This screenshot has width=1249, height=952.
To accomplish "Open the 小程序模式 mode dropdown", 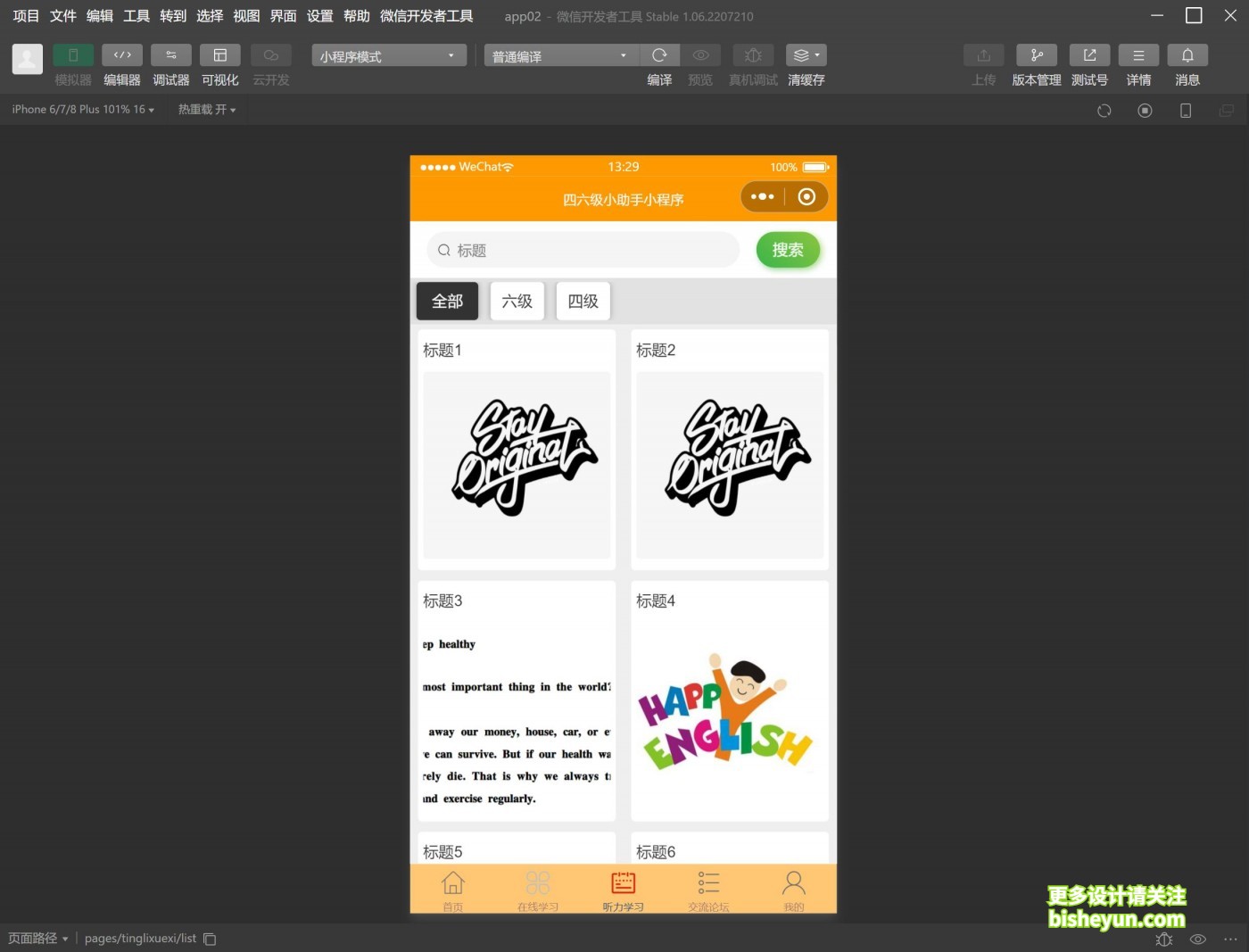I will 389,56.
